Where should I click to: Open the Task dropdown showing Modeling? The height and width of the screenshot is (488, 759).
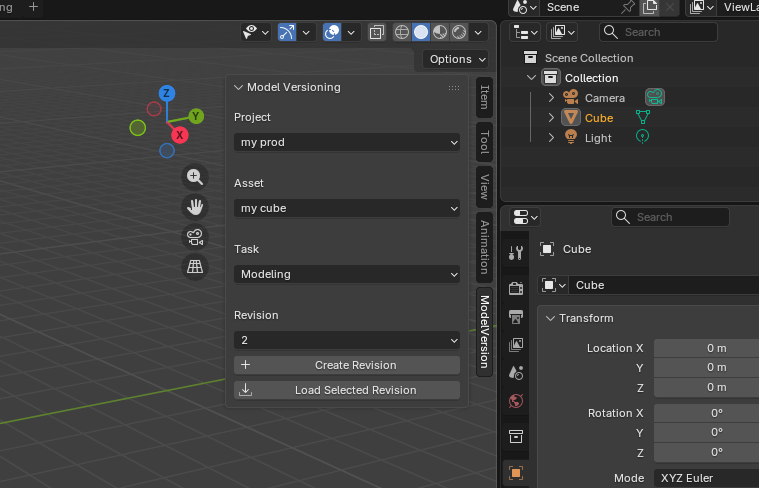tap(347, 274)
